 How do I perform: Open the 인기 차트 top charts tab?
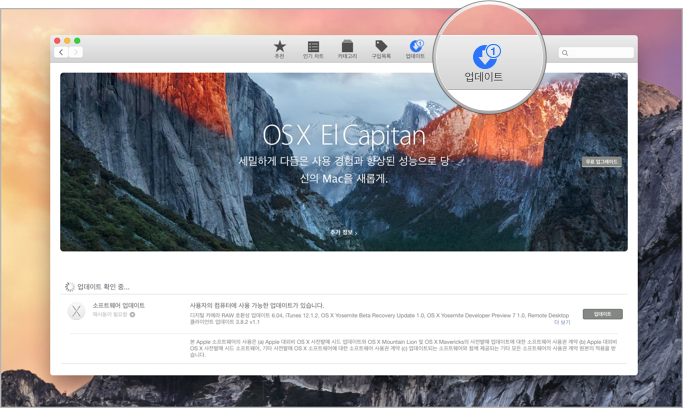[x=313, y=50]
